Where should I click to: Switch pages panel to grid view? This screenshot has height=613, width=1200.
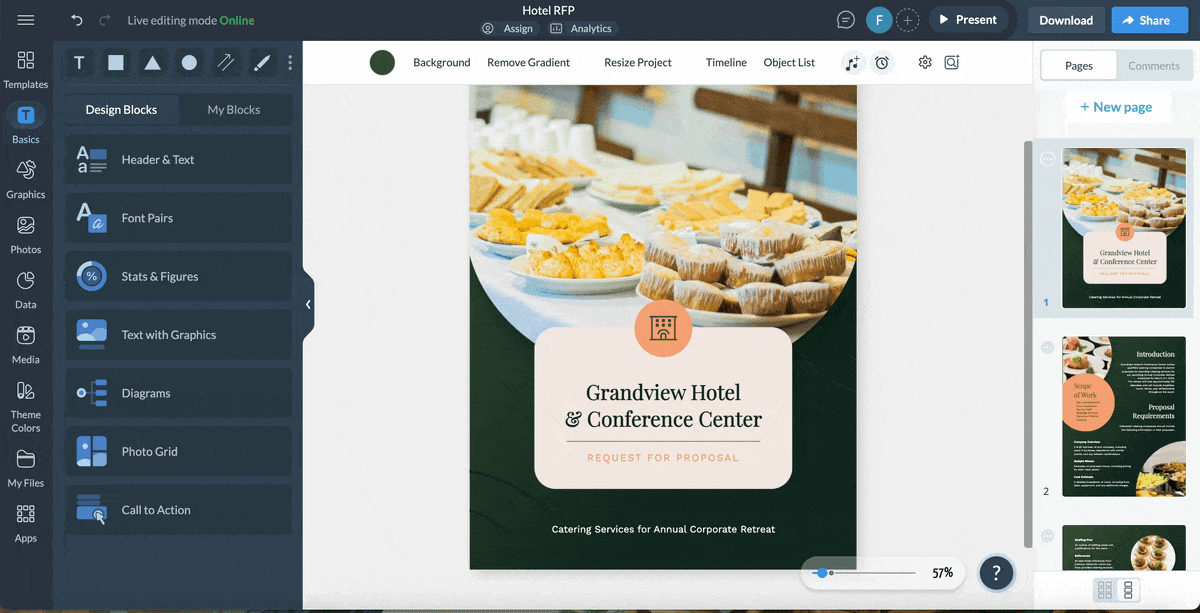(x=1105, y=590)
